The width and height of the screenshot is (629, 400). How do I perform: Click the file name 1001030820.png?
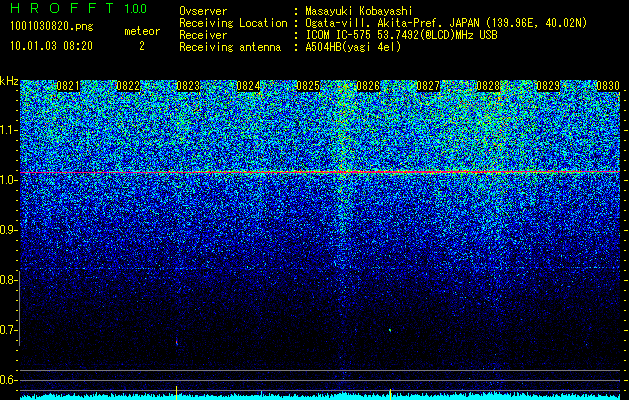pyautogui.click(x=52, y=27)
